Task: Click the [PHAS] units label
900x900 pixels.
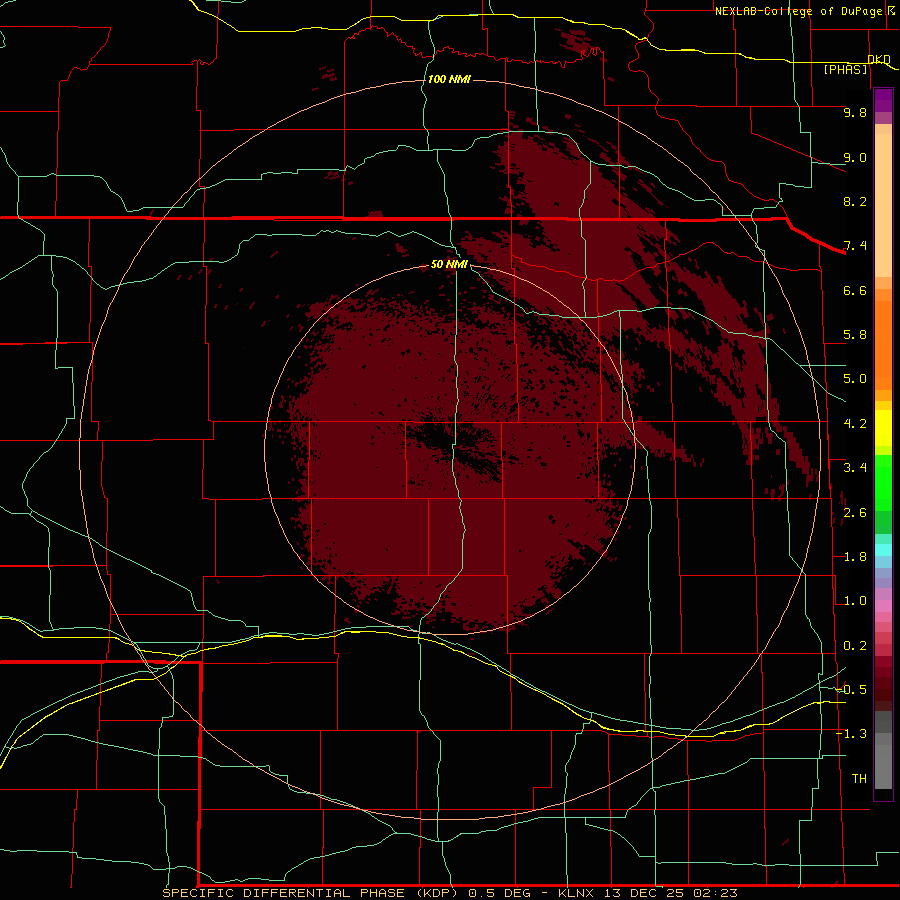Action: pos(846,69)
